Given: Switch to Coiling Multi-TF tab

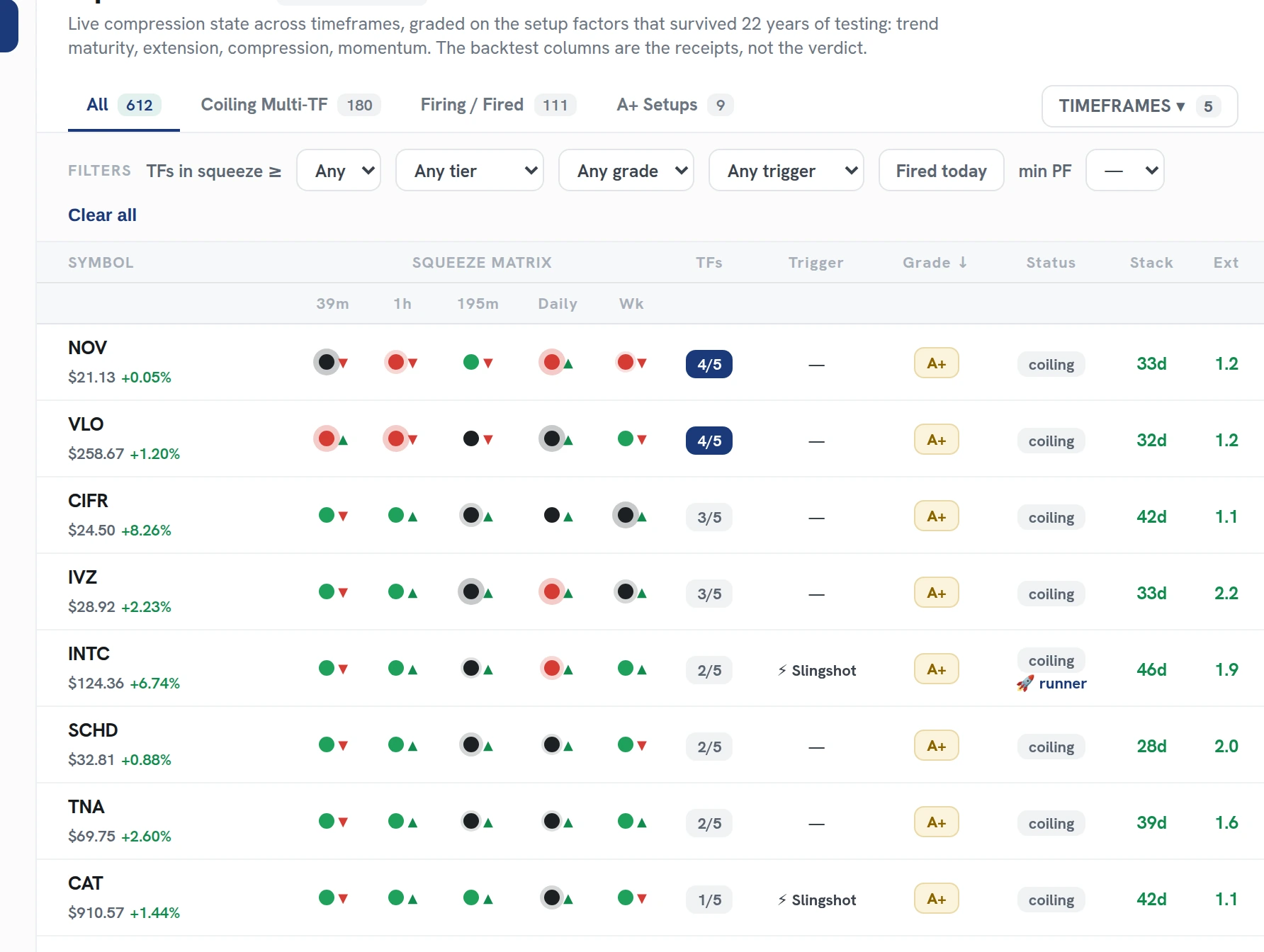Looking at the screenshot, I should point(290,105).
